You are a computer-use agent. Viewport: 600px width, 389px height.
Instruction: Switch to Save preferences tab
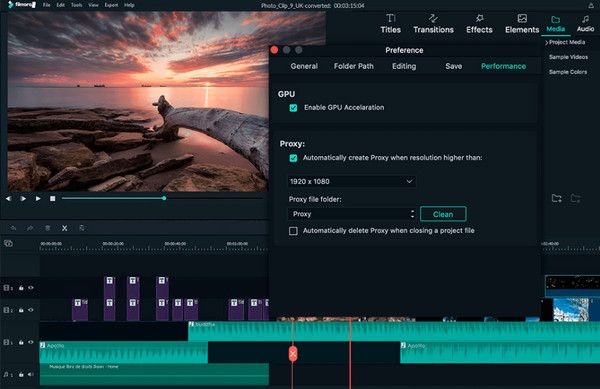click(x=453, y=66)
